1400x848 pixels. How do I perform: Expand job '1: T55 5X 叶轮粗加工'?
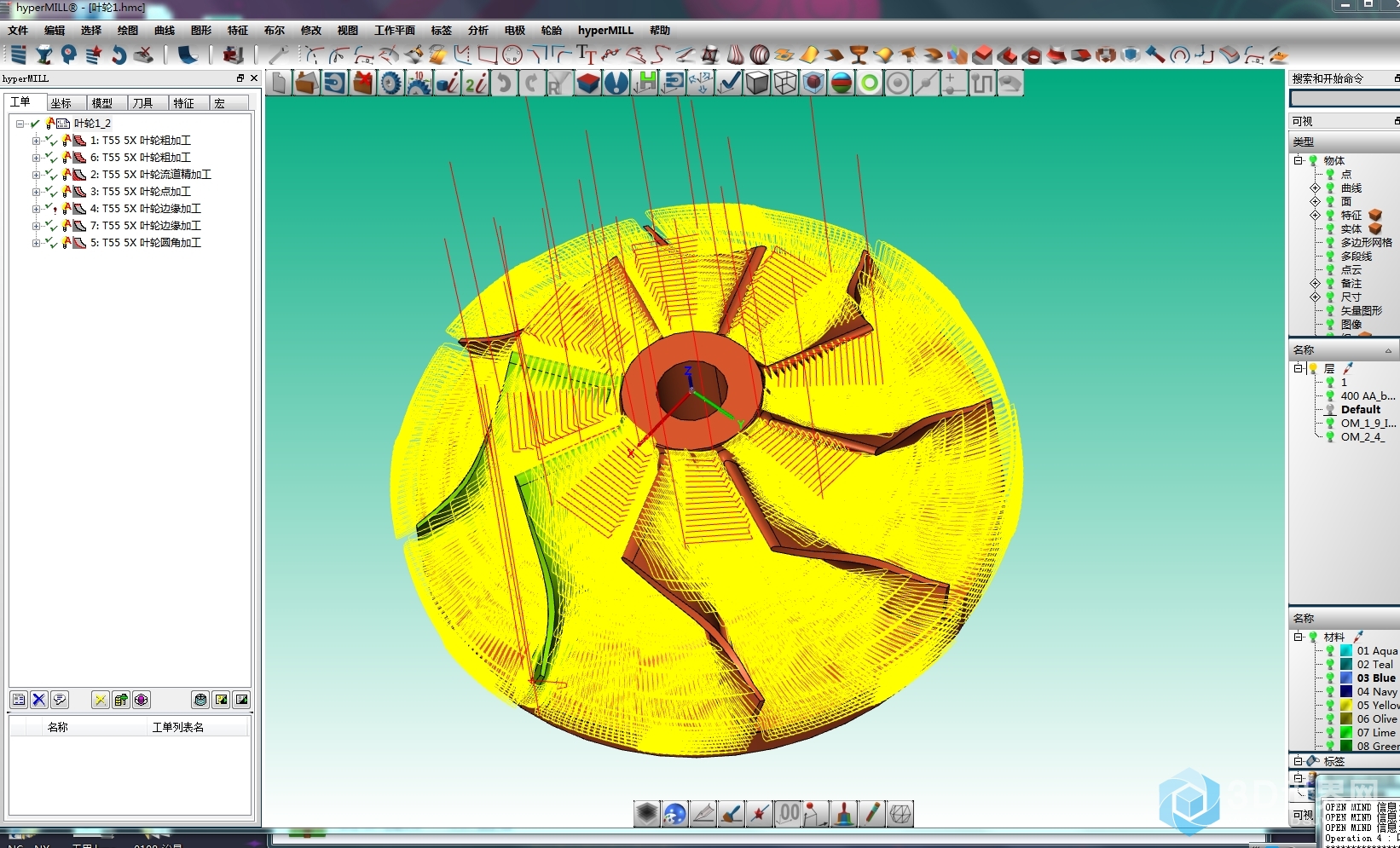point(36,141)
